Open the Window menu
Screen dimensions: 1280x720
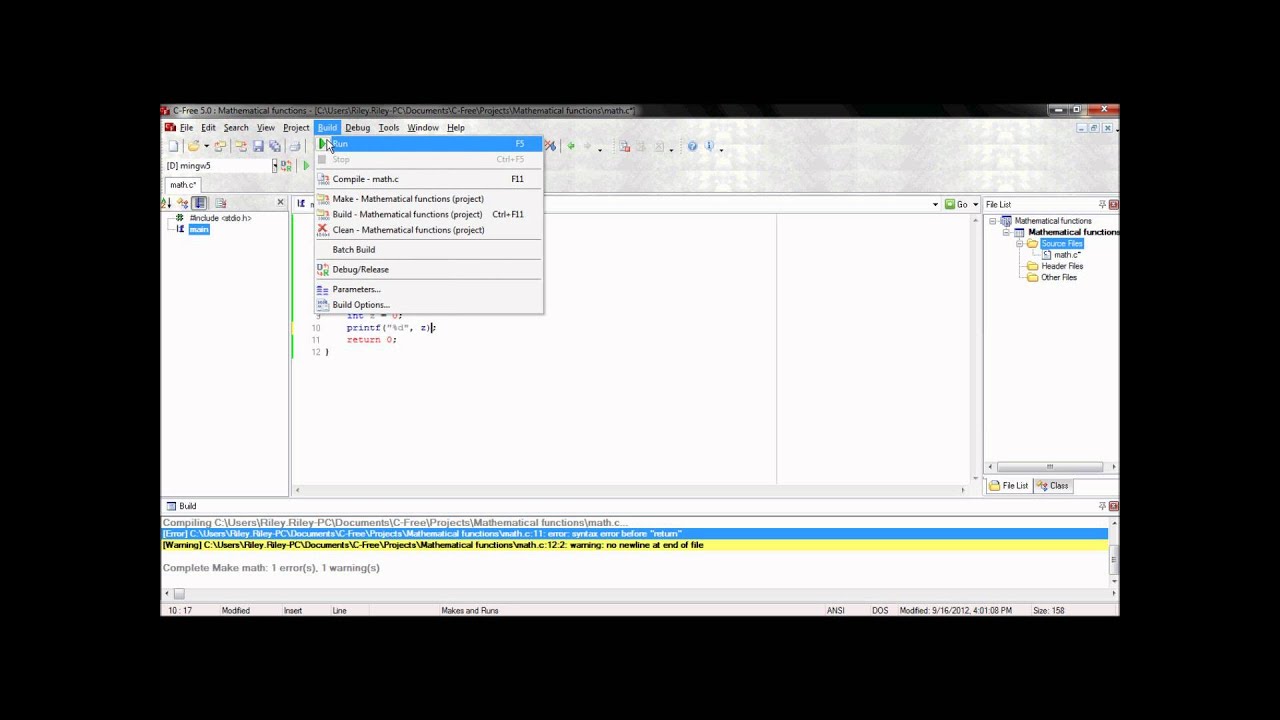tap(423, 128)
